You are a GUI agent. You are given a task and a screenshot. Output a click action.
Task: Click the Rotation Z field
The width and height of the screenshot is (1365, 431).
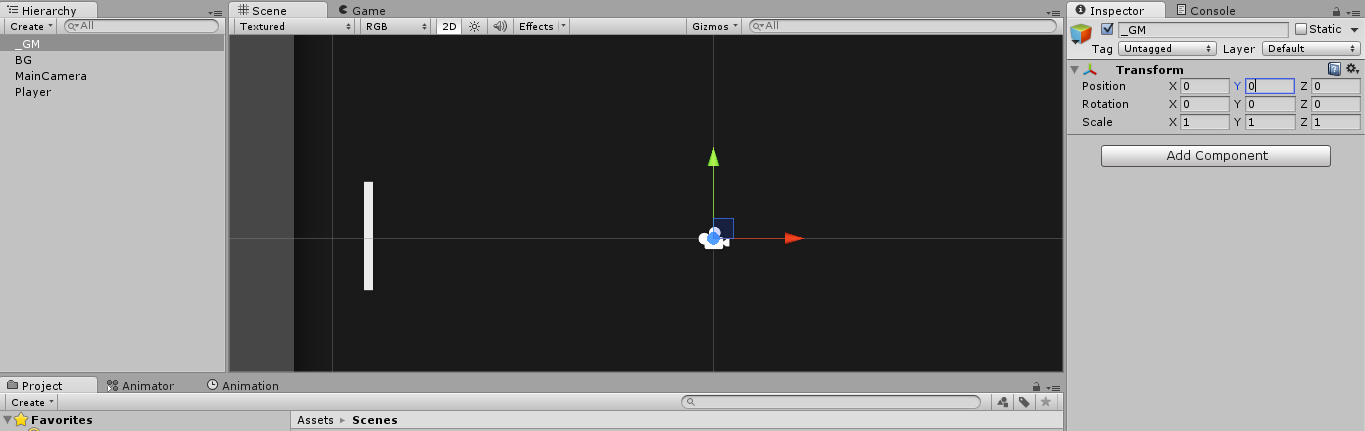[x=1335, y=104]
